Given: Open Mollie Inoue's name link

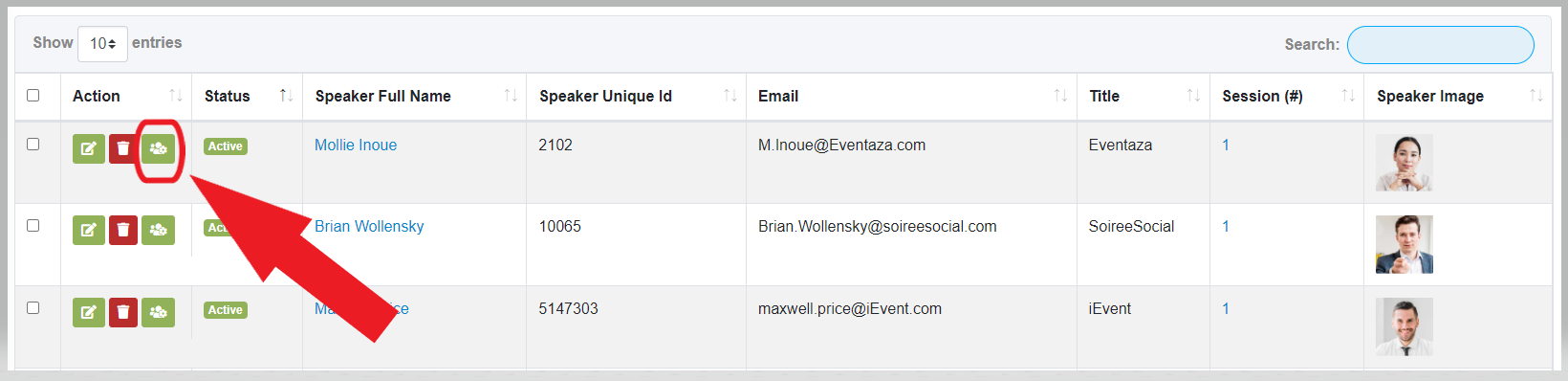Looking at the screenshot, I should pyautogui.click(x=356, y=145).
